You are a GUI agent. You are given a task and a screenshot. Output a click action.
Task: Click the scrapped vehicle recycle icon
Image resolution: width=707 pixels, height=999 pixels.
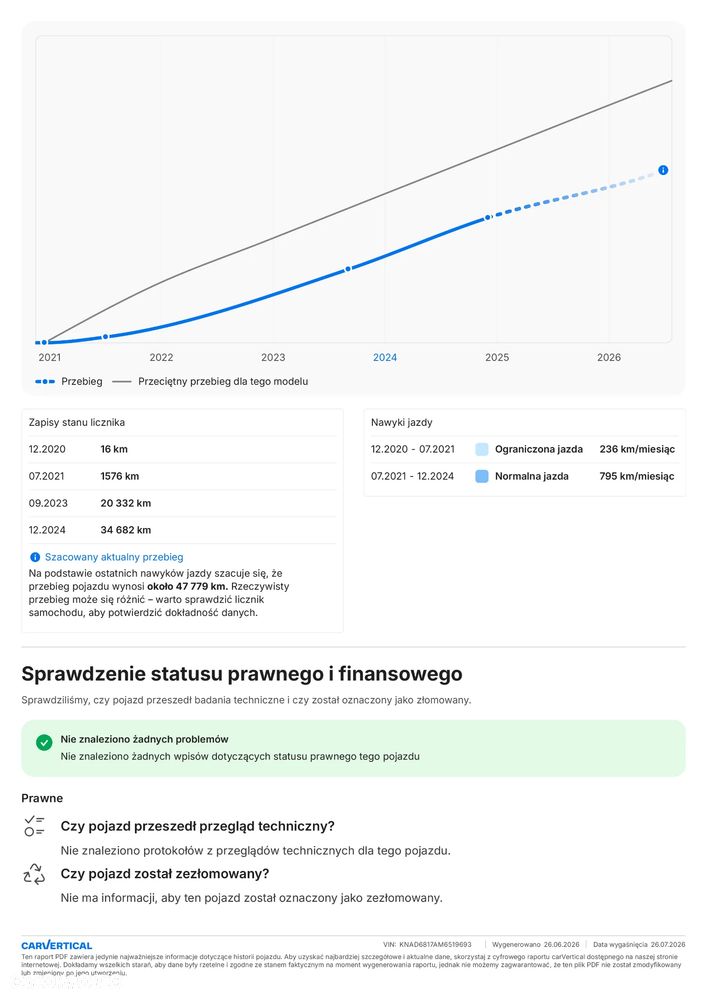pyautogui.click(x=34, y=874)
